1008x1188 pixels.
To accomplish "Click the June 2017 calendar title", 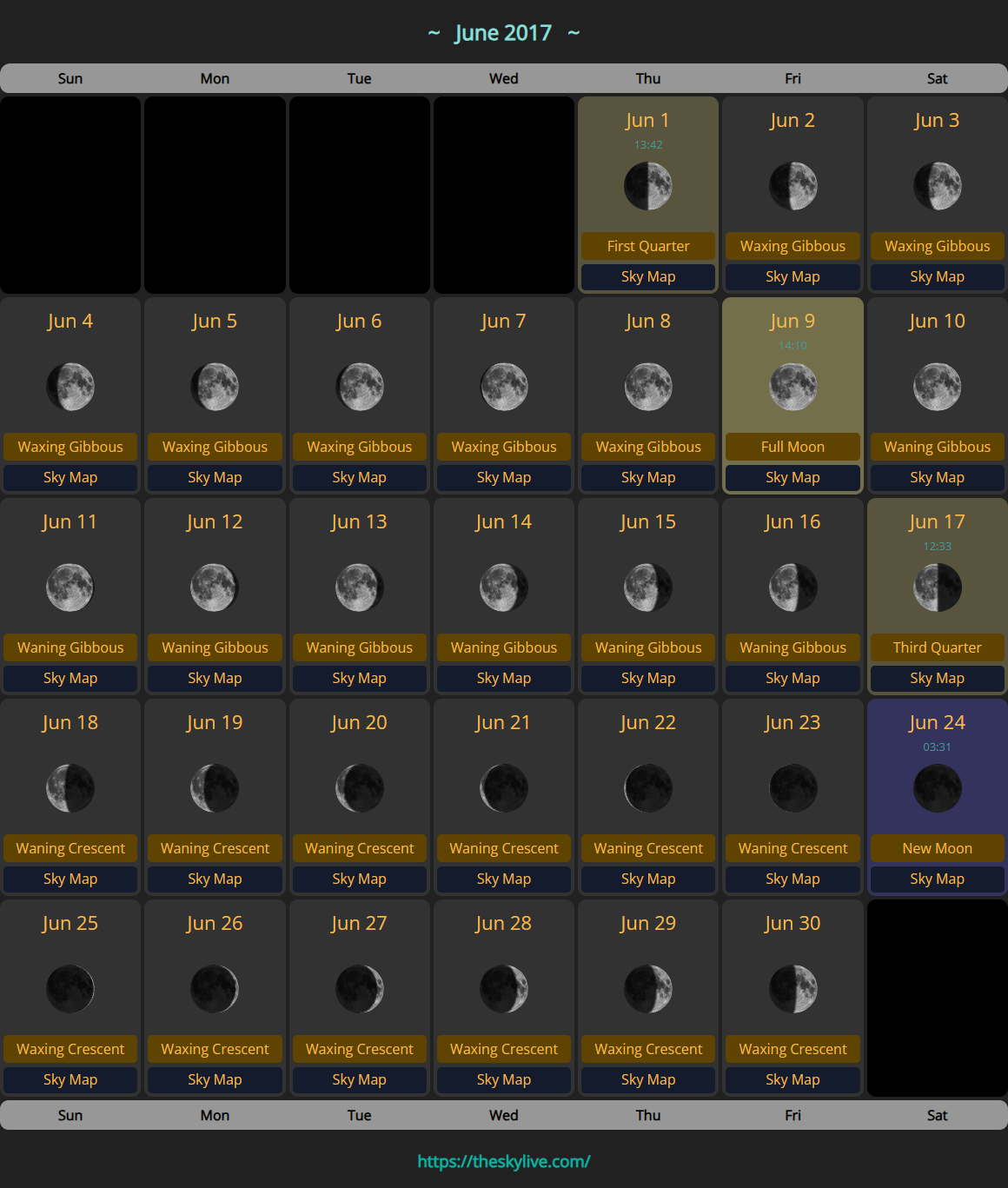I will tap(503, 33).
